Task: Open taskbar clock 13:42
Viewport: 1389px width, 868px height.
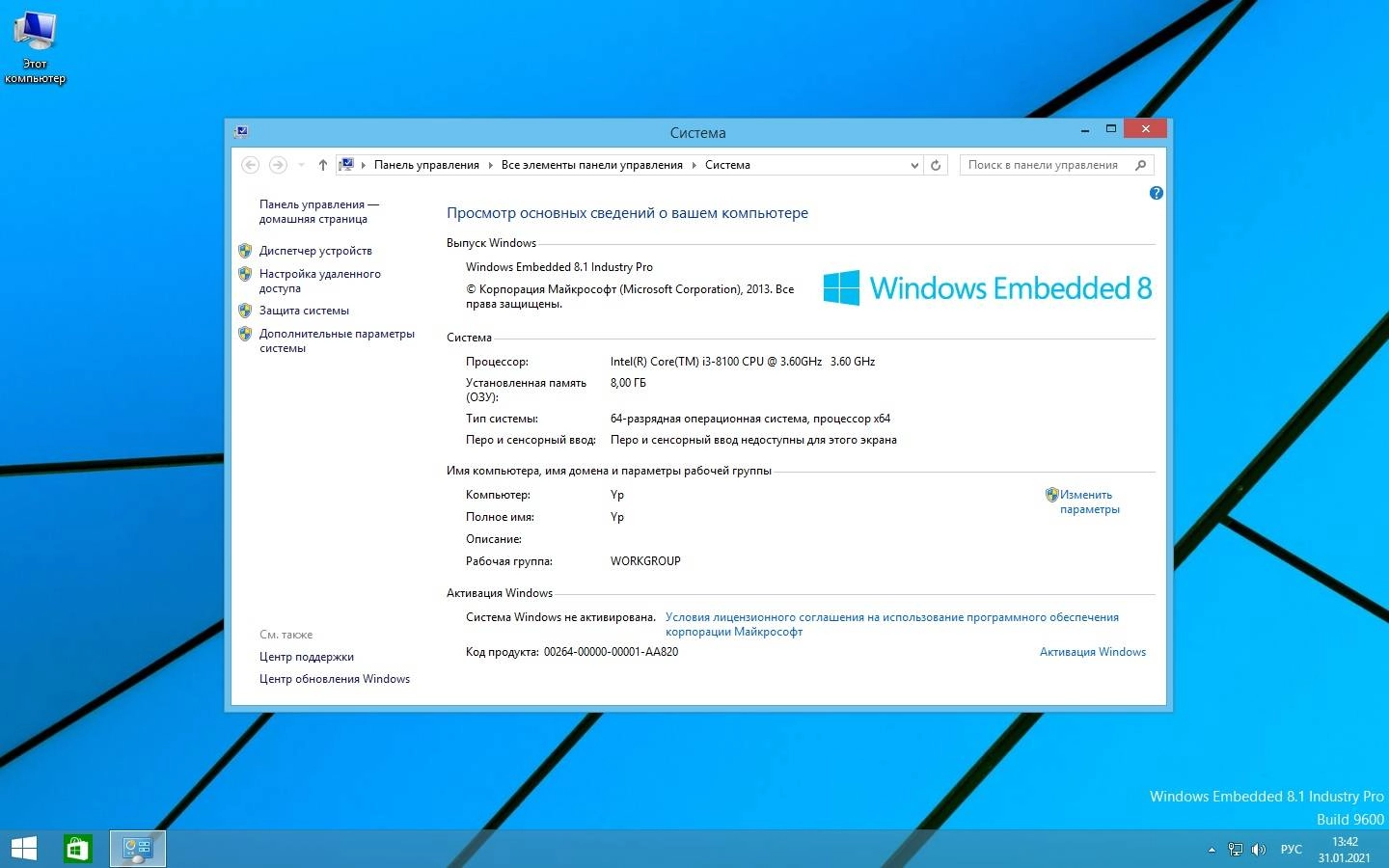Action: [x=1345, y=850]
